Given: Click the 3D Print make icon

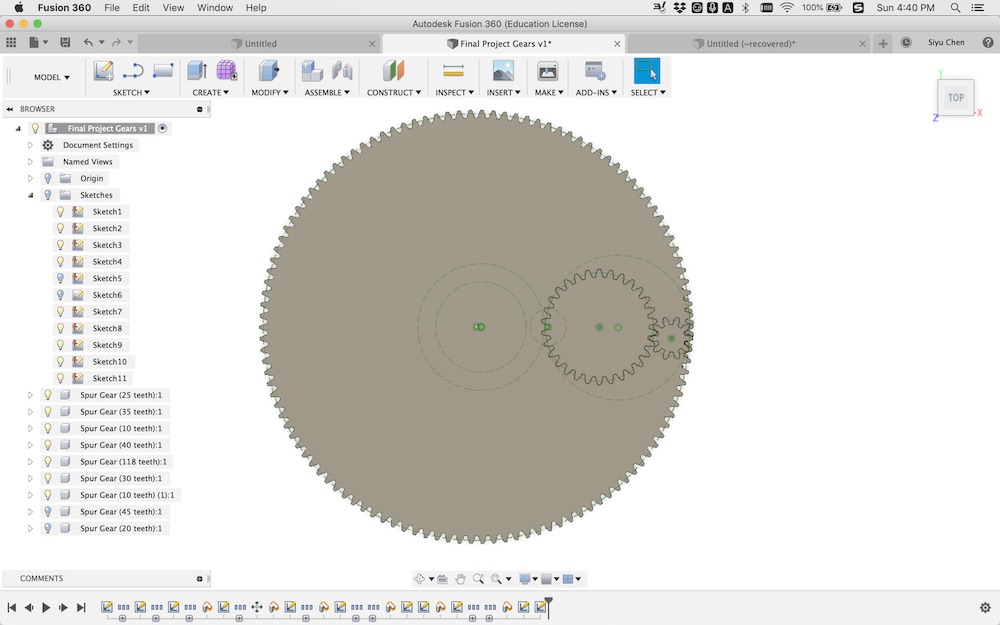Looking at the screenshot, I should 547,71.
